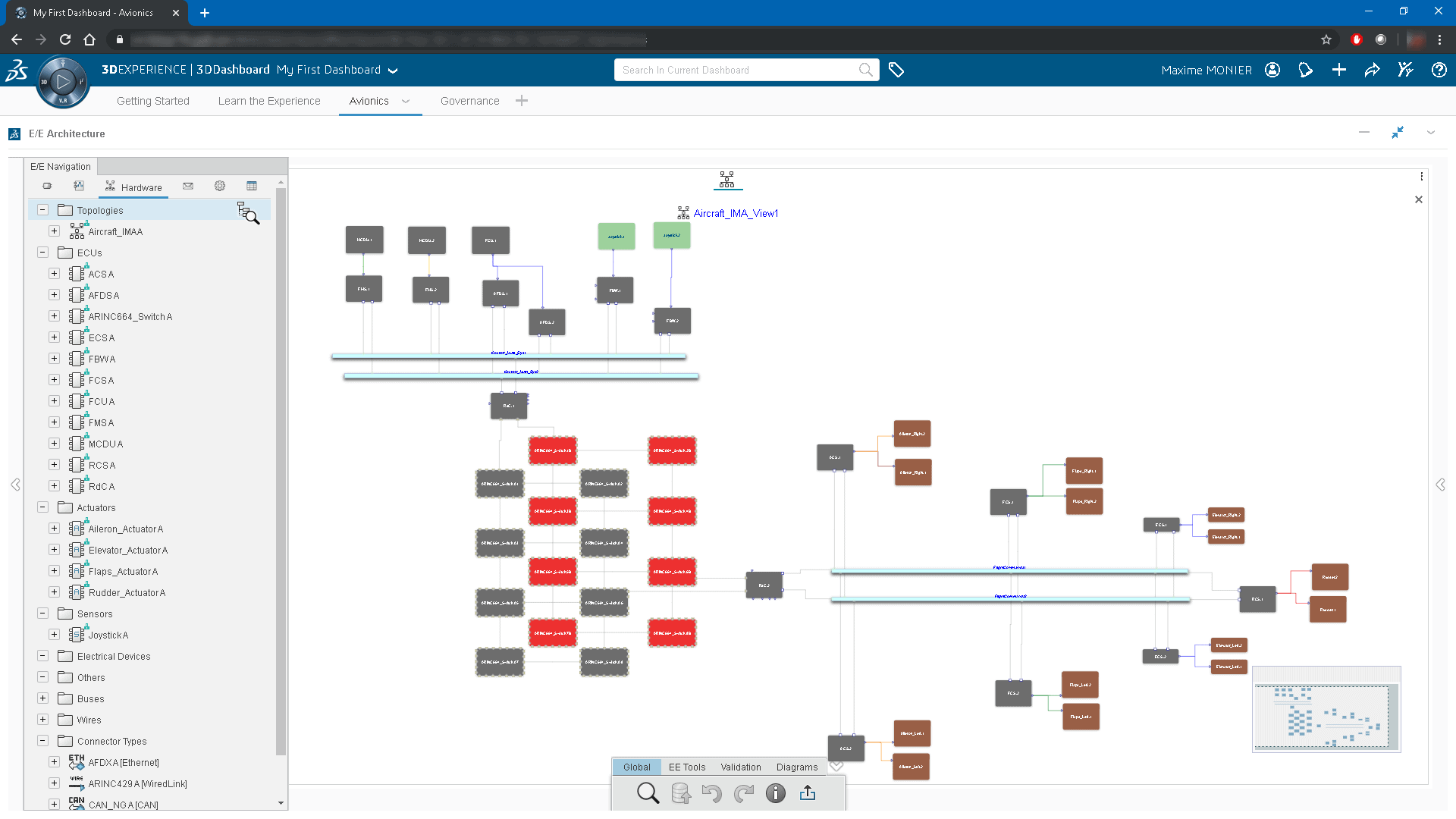The width and height of the screenshot is (1456, 819).
Task: Open the Avionics dropdown tab menu
Action: 406,101
